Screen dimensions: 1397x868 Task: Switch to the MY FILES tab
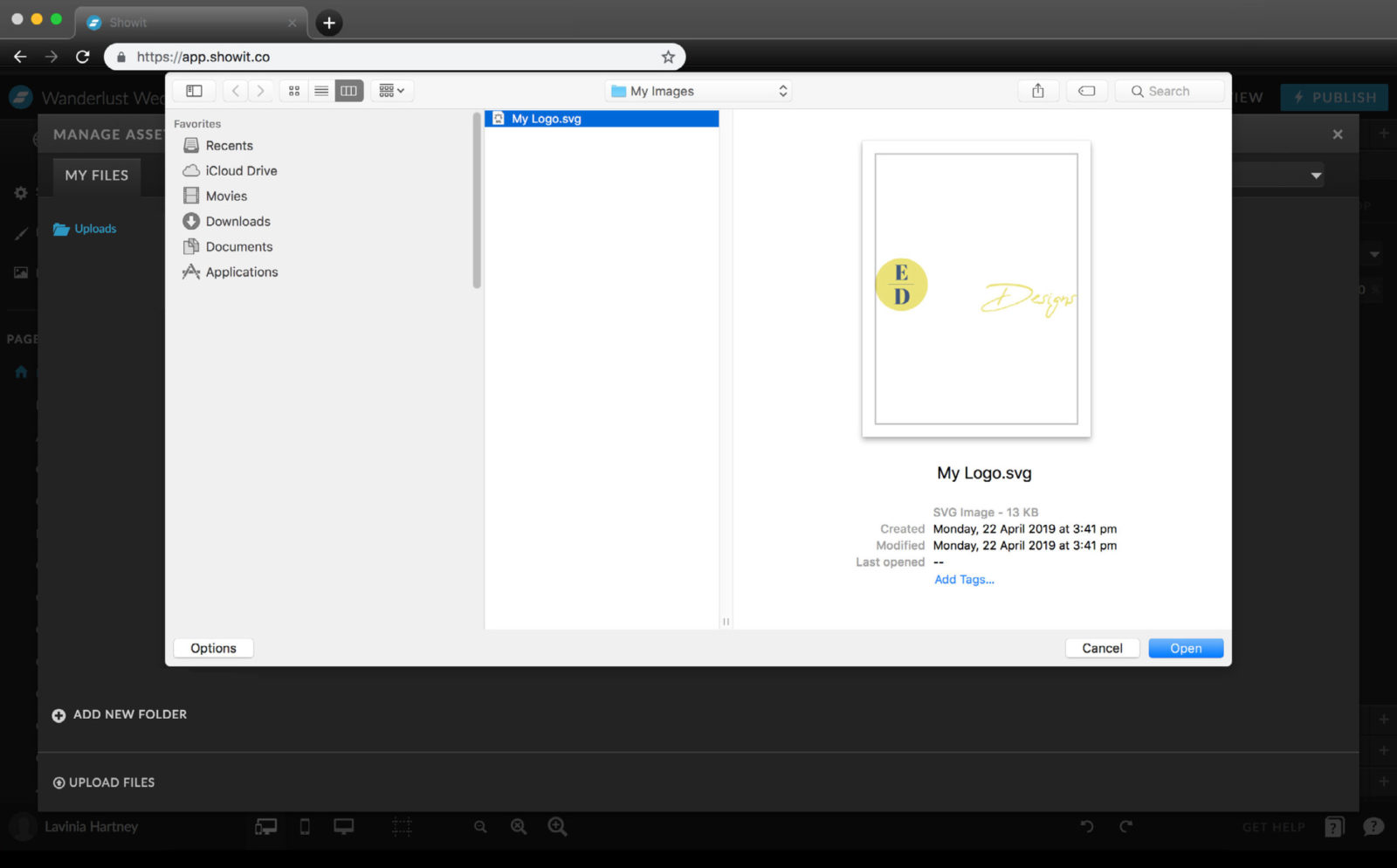(x=96, y=176)
